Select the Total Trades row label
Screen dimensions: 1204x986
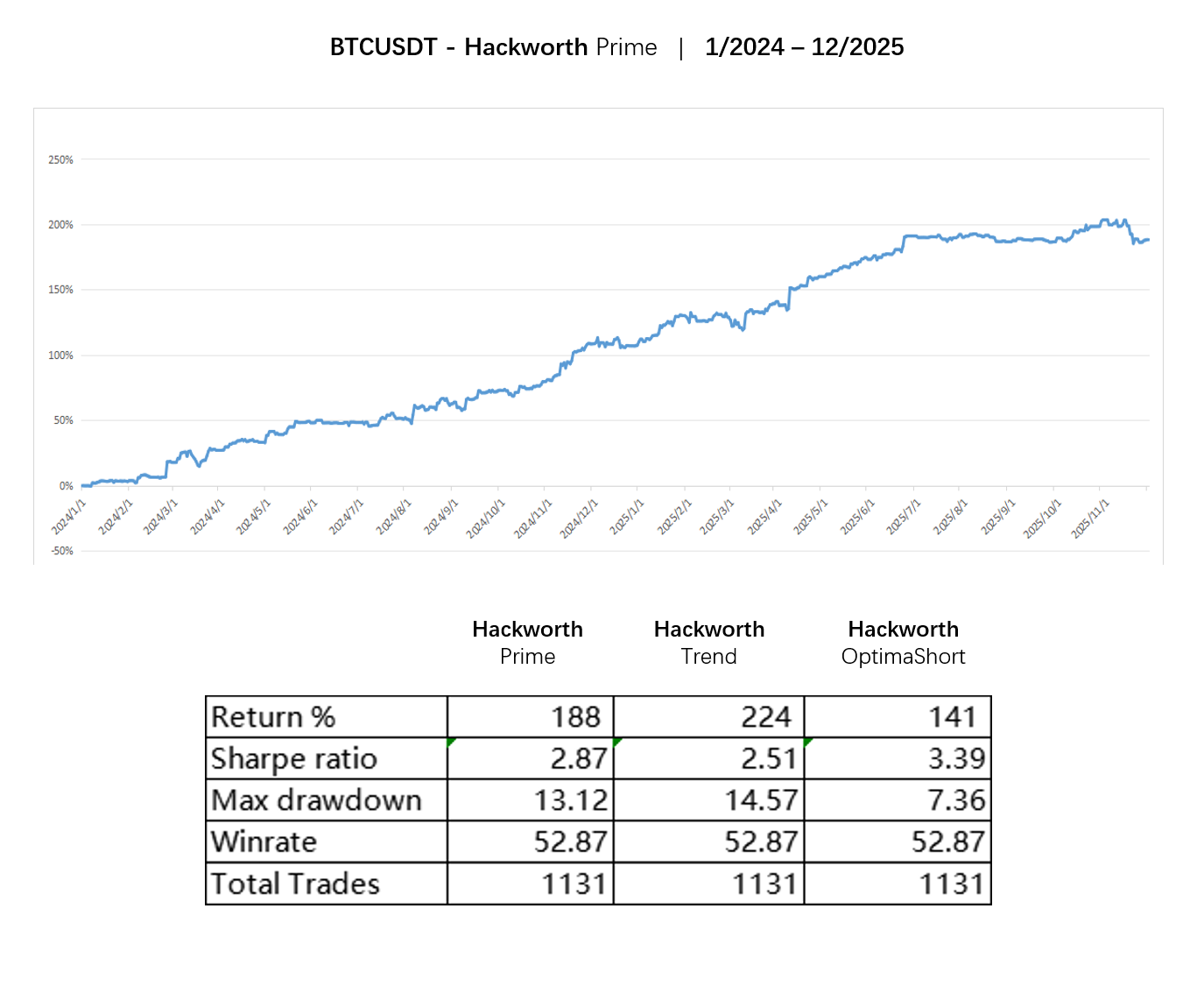[x=295, y=884]
